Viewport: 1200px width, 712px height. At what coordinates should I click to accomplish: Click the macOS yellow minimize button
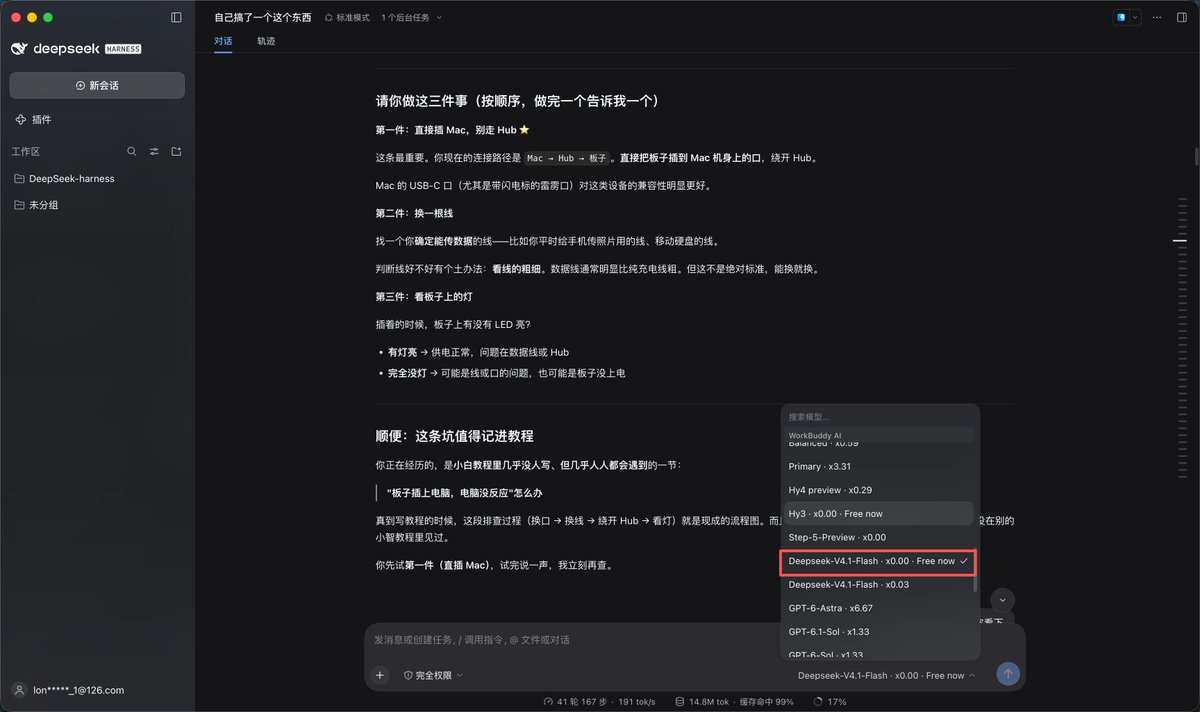(32, 17)
